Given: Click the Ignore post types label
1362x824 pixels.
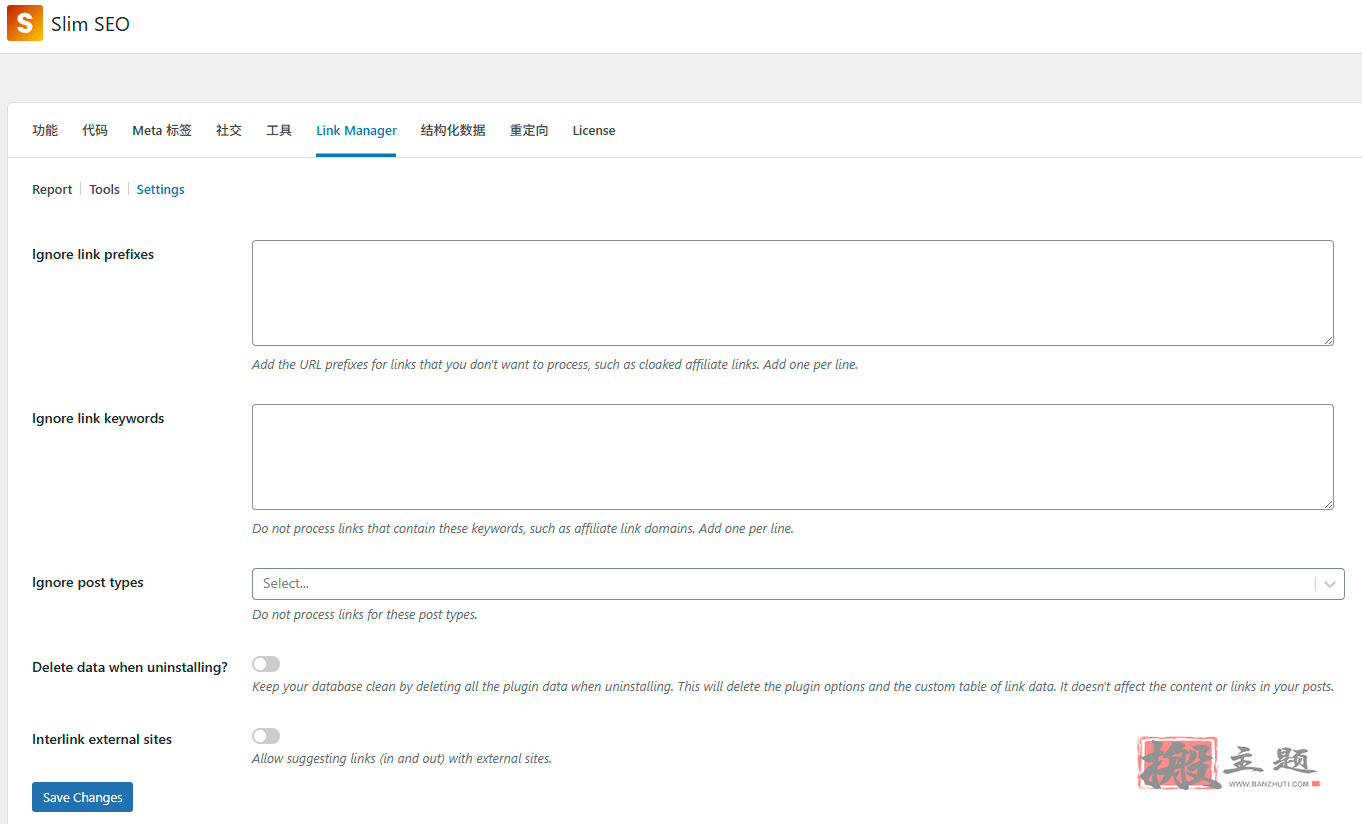Looking at the screenshot, I should (x=88, y=582).
